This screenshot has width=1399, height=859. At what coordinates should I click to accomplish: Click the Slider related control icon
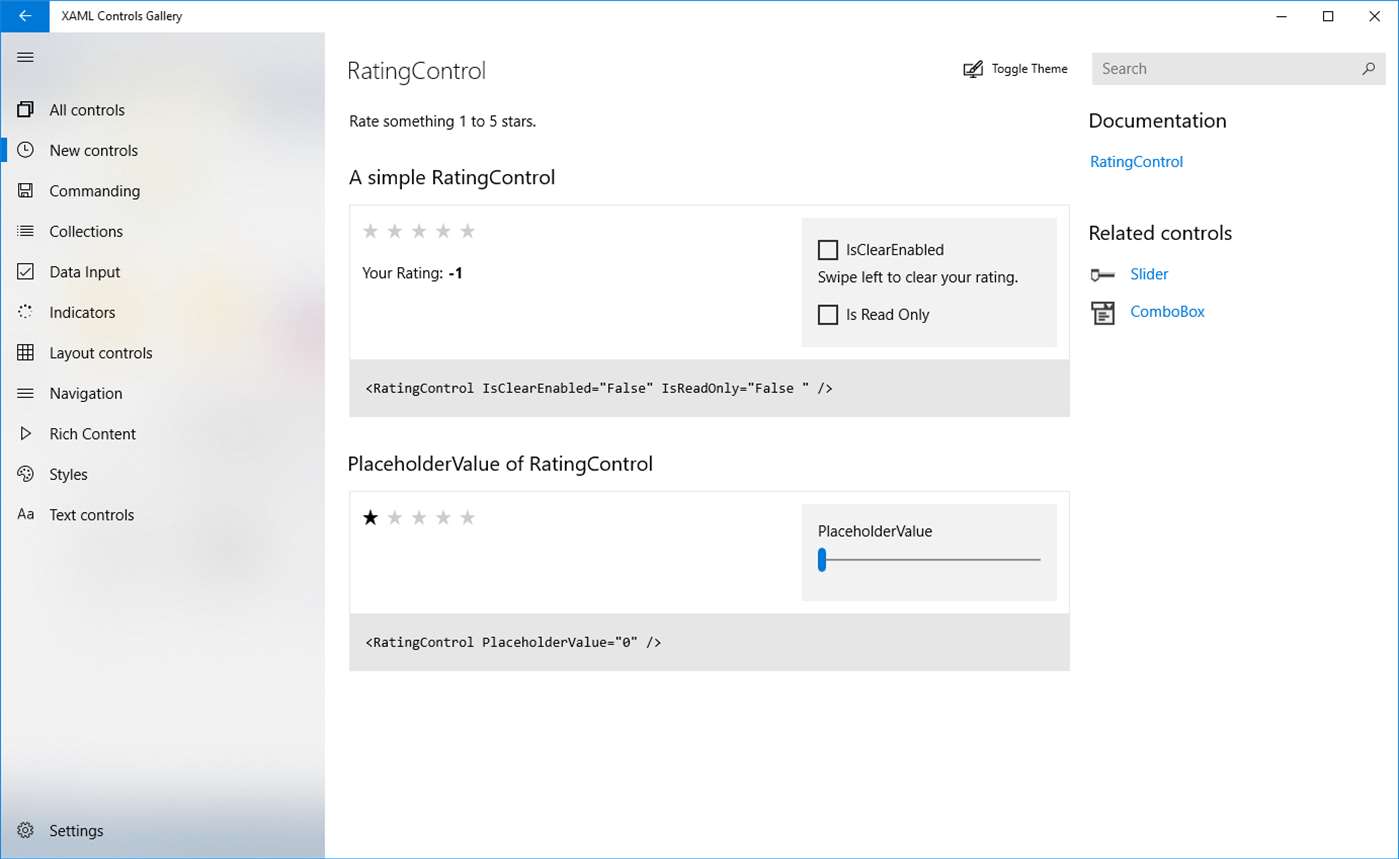1102,274
